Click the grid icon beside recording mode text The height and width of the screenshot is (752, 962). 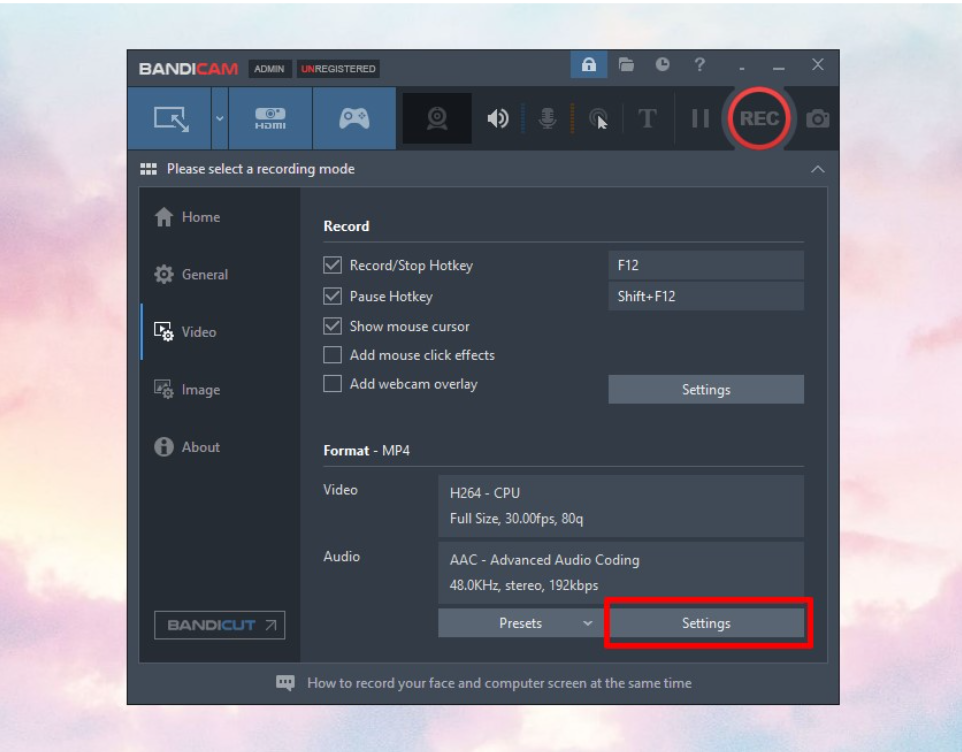[x=148, y=169]
